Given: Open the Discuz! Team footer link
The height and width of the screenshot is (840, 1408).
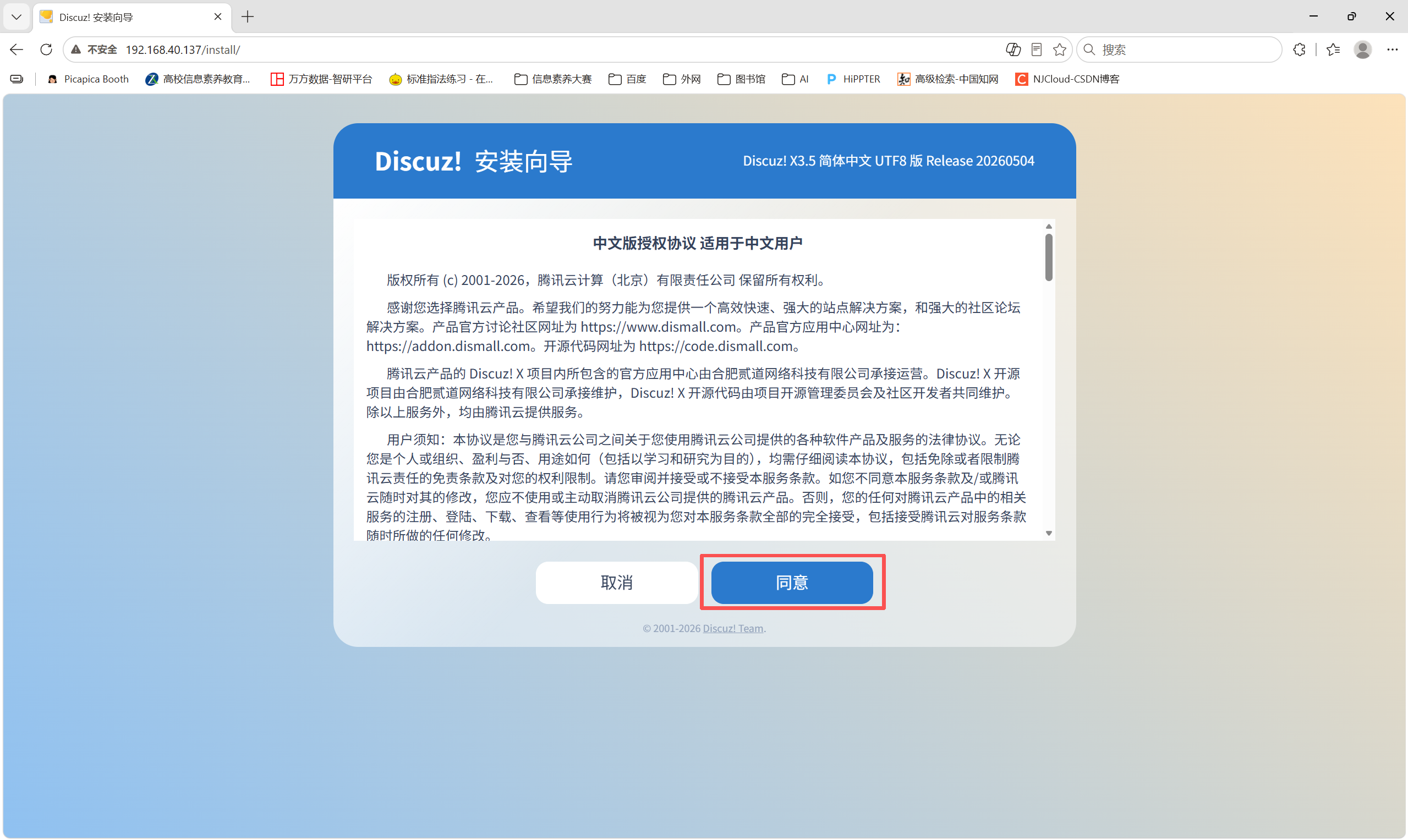Looking at the screenshot, I should pos(732,628).
